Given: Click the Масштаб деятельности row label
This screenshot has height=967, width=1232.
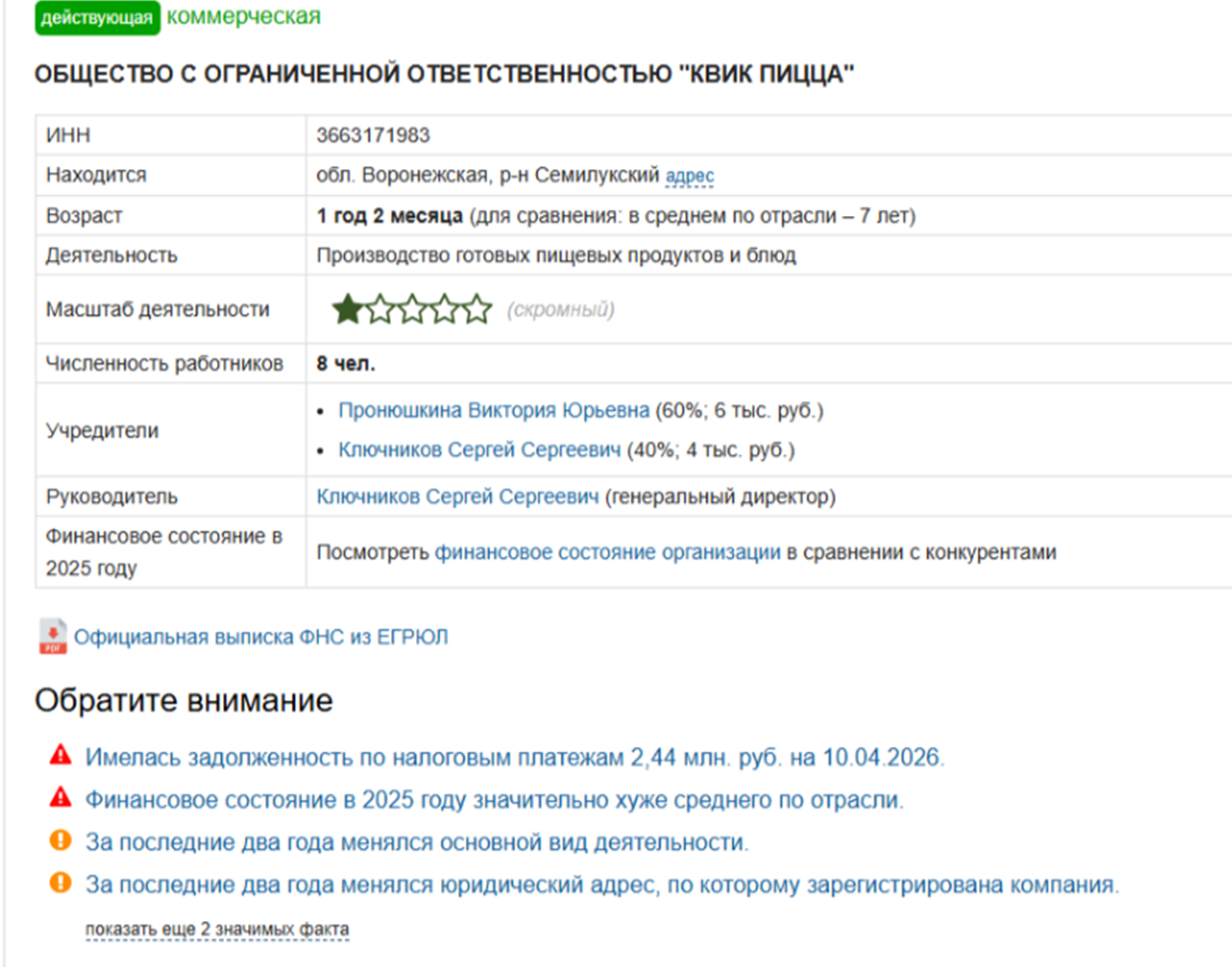Looking at the screenshot, I should [157, 310].
